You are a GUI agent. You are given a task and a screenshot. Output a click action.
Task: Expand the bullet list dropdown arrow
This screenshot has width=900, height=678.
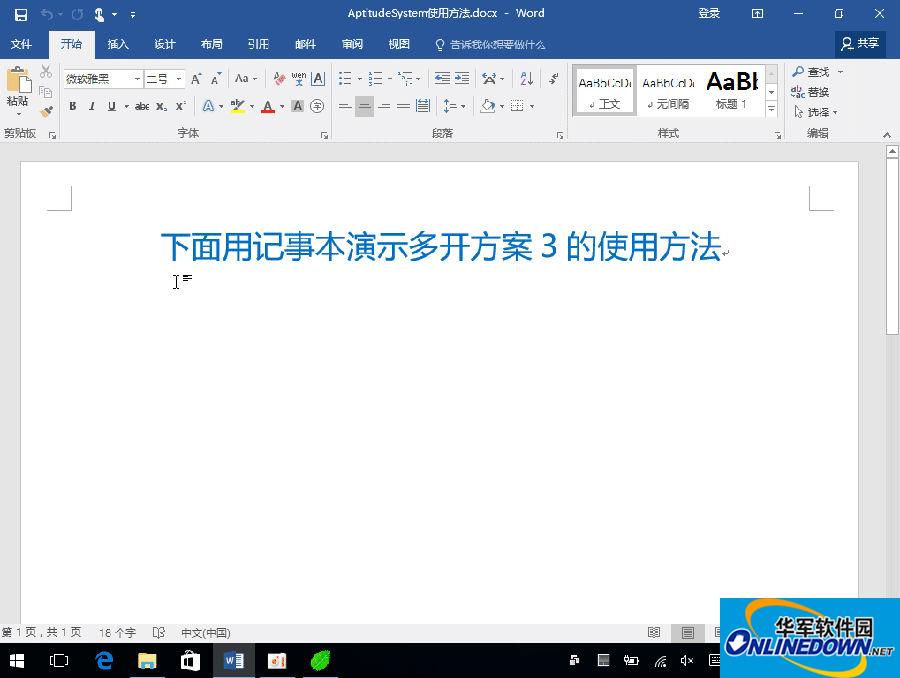tap(359, 79)
